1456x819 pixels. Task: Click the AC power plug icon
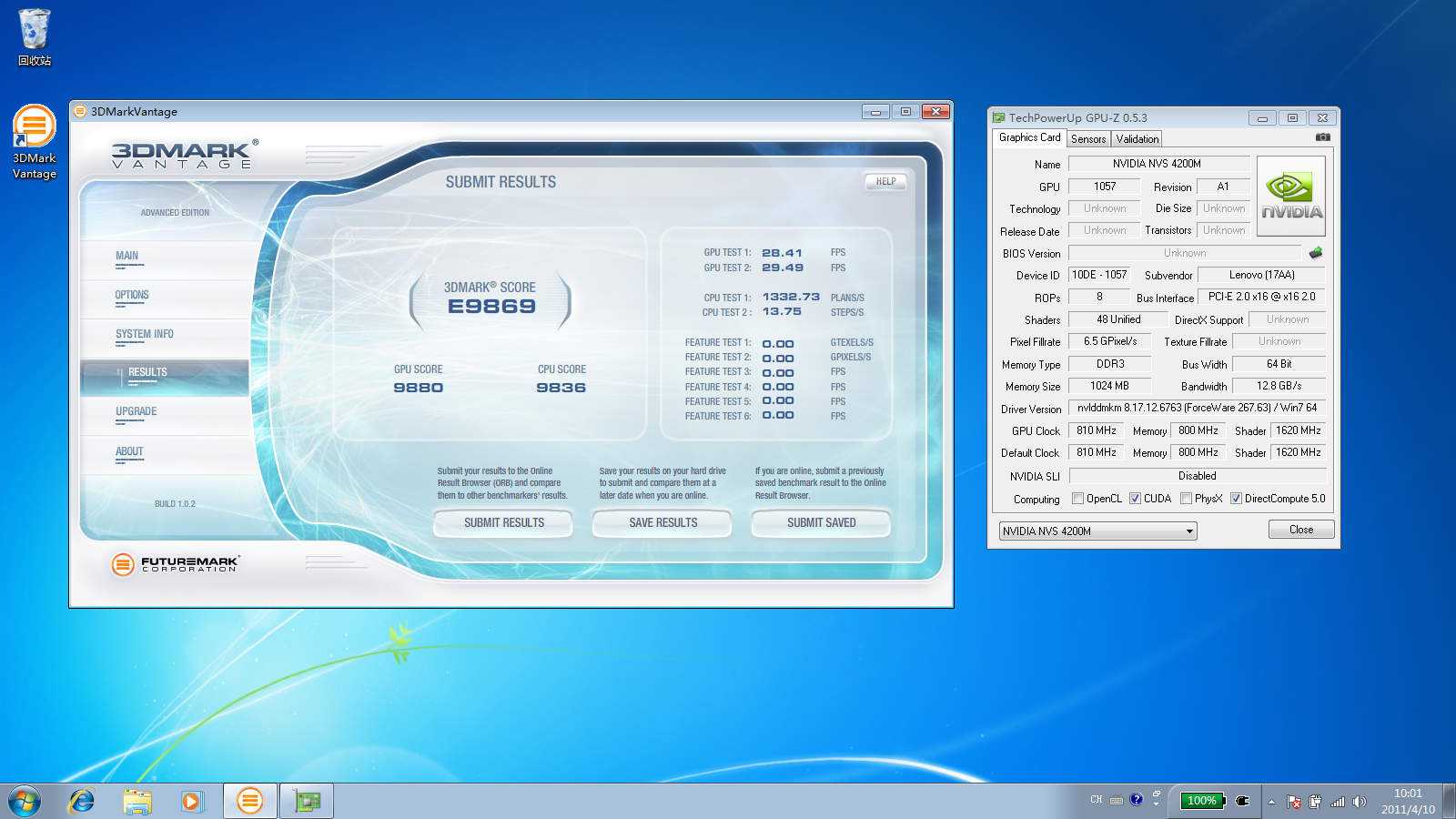point(1243,801)
